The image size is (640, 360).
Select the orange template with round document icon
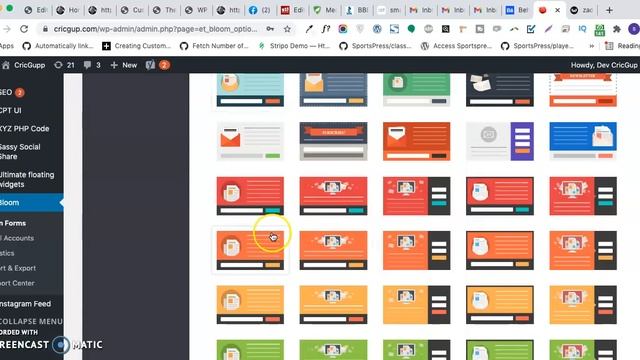pos(250,250)
